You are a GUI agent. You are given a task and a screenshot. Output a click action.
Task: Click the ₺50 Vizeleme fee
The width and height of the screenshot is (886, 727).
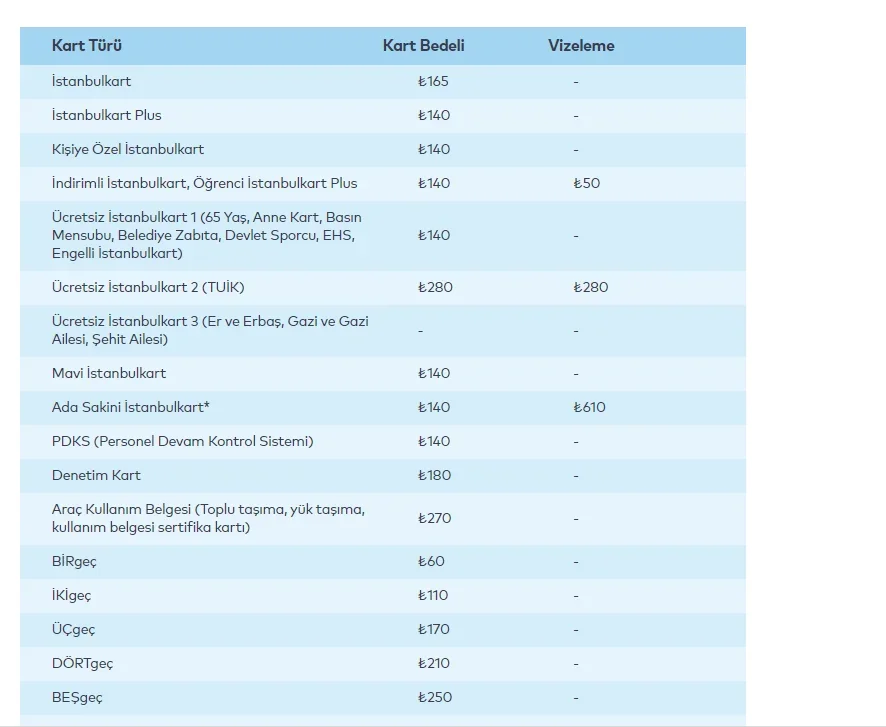tap(587, 183)
